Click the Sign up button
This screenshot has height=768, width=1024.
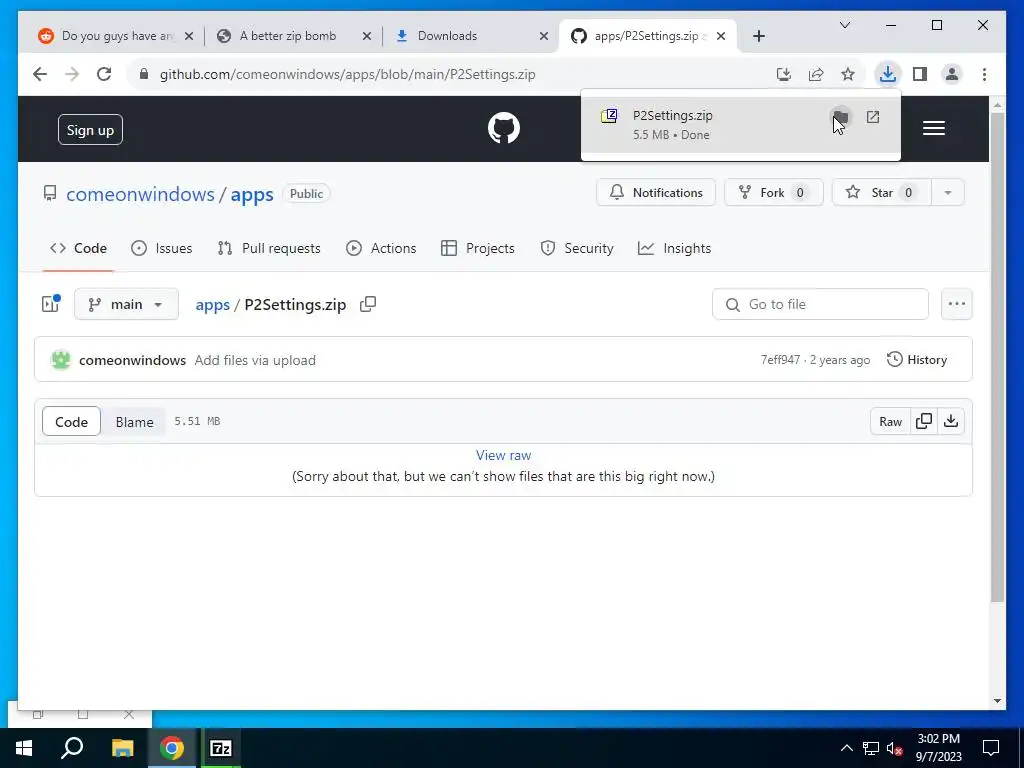pos(90,130)
